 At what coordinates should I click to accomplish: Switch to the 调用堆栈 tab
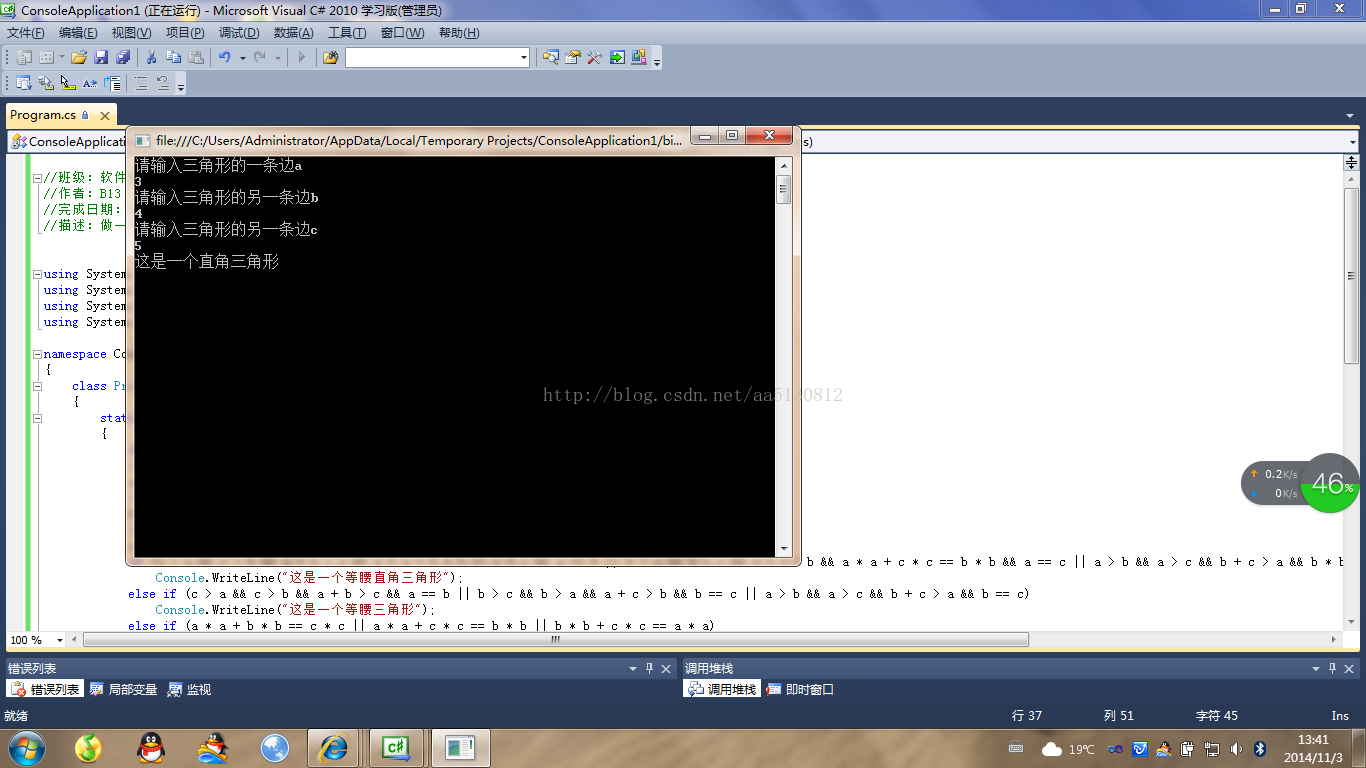coord(722,689)
